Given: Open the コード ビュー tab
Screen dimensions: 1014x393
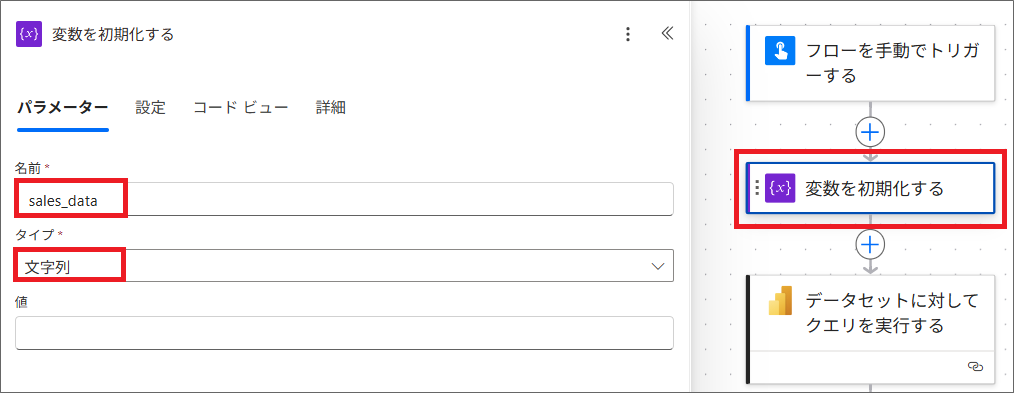Looking at the screenshot, I should (x=241, y=107).
